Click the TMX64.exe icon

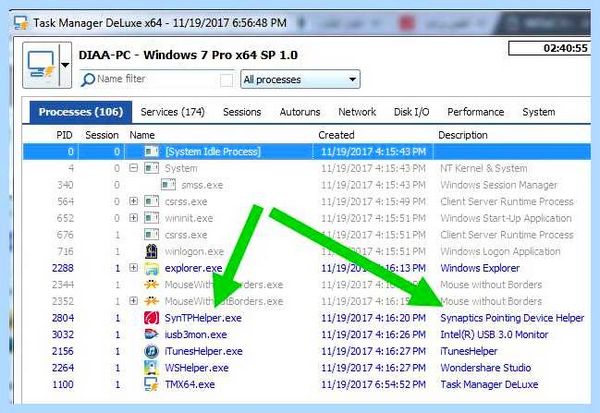click(151, 384)
